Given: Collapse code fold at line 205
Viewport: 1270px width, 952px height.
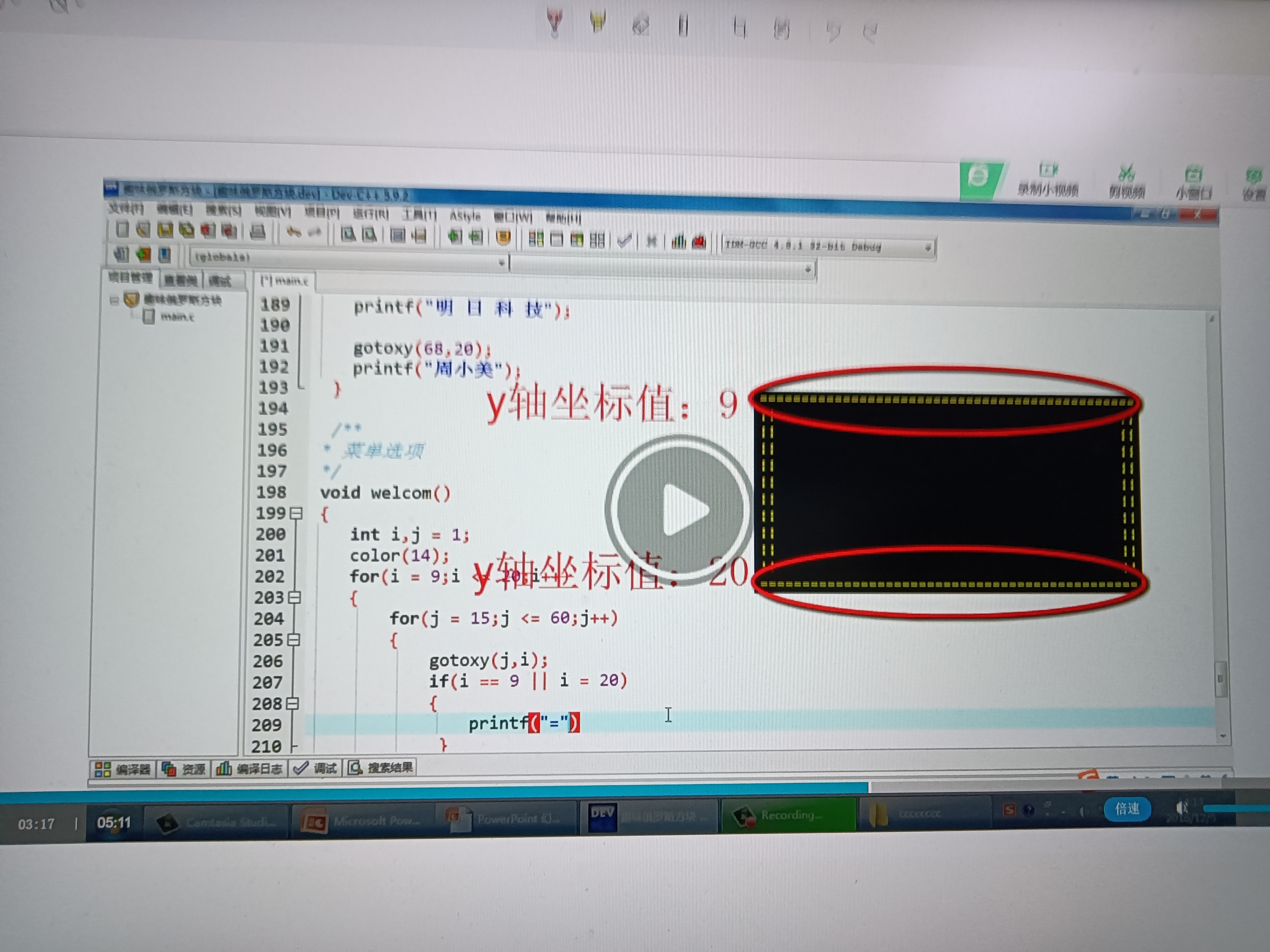Looking at the screenshot, I should 293,640.
